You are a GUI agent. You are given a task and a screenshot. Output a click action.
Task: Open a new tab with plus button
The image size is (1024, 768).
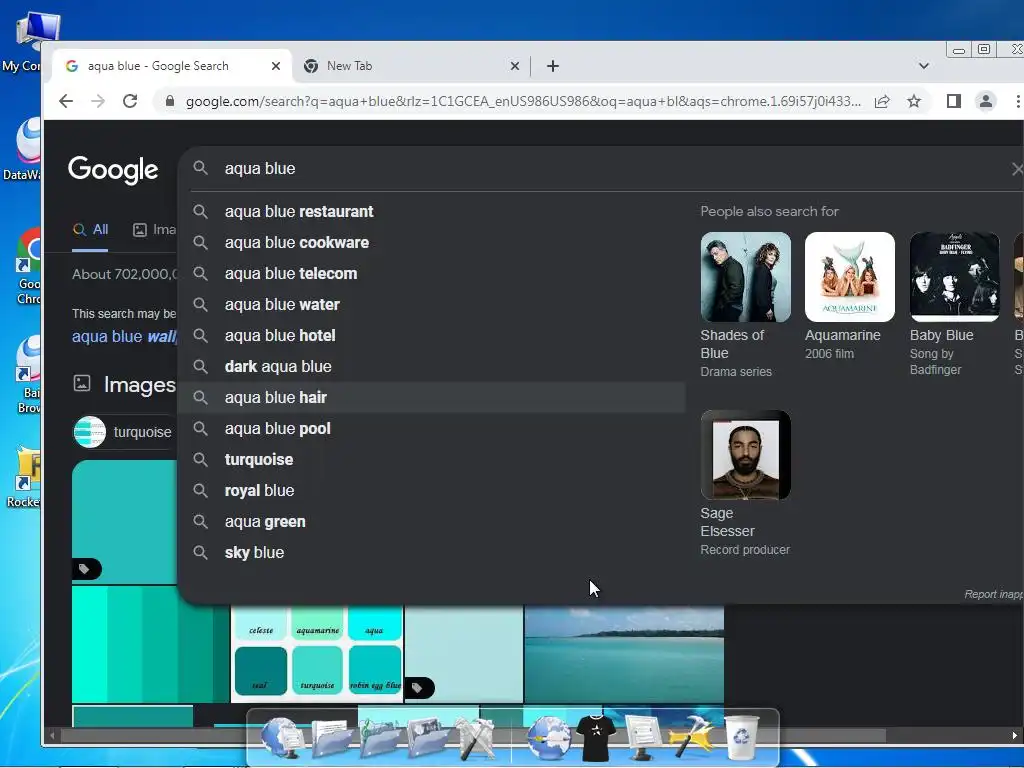552,66
